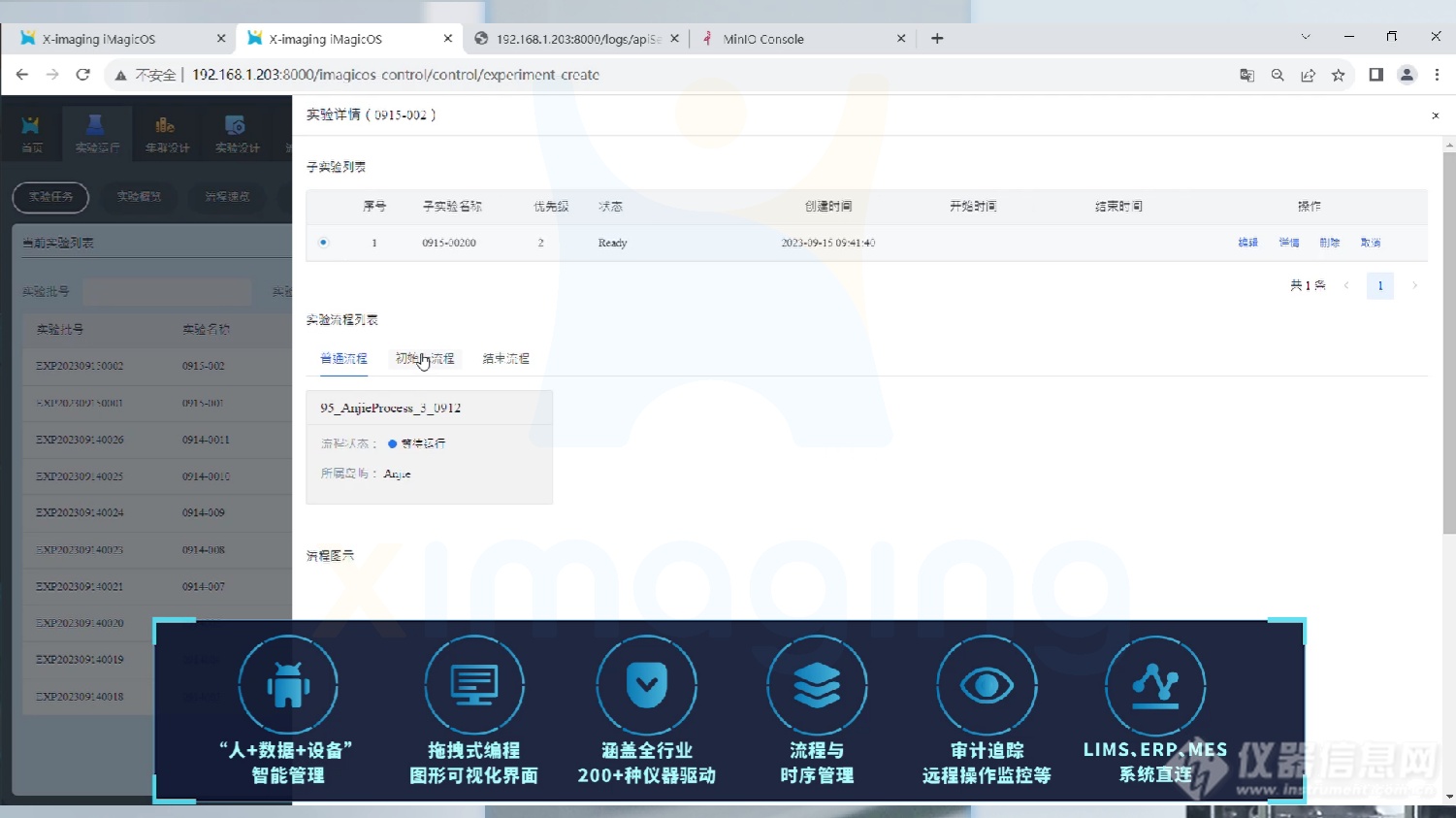Screen dimensions: 1456x818
Task: Expand the browser tab search chevron
Action: click(x=1306, y=38)
